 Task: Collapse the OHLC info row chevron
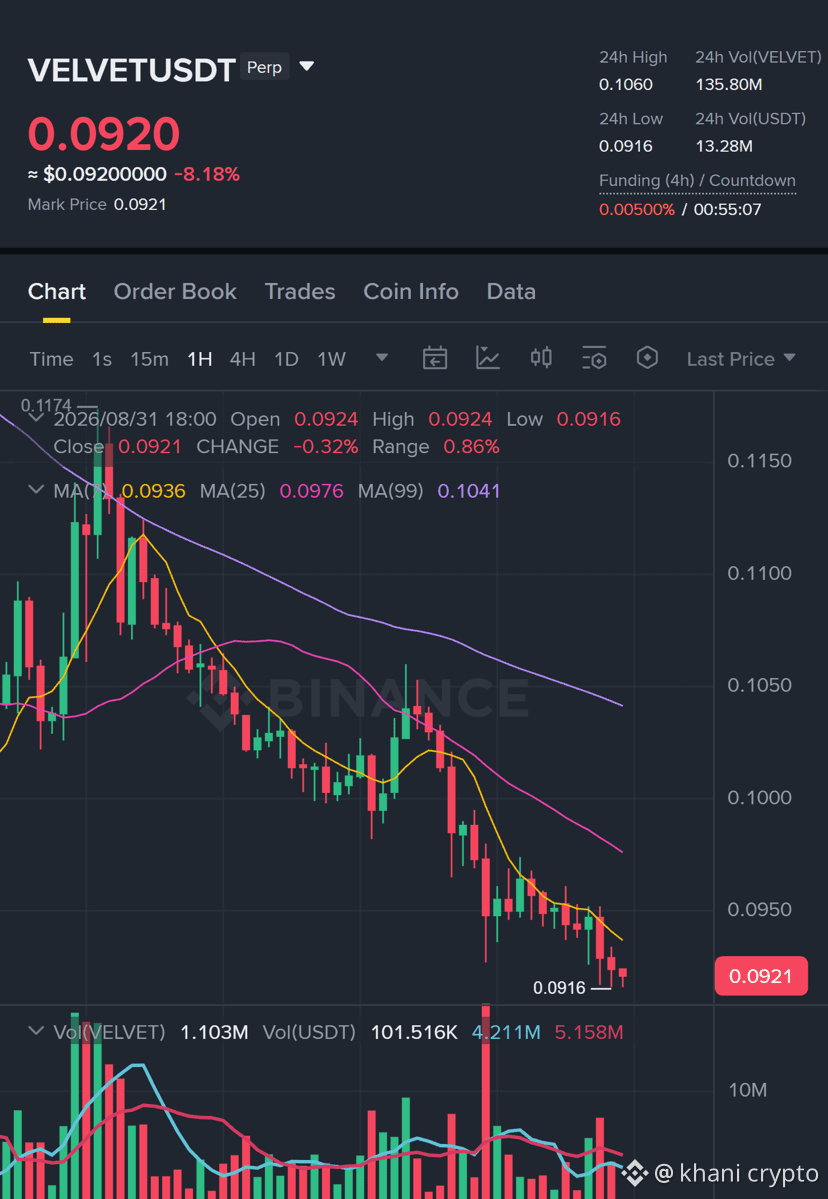pos(35,418)
